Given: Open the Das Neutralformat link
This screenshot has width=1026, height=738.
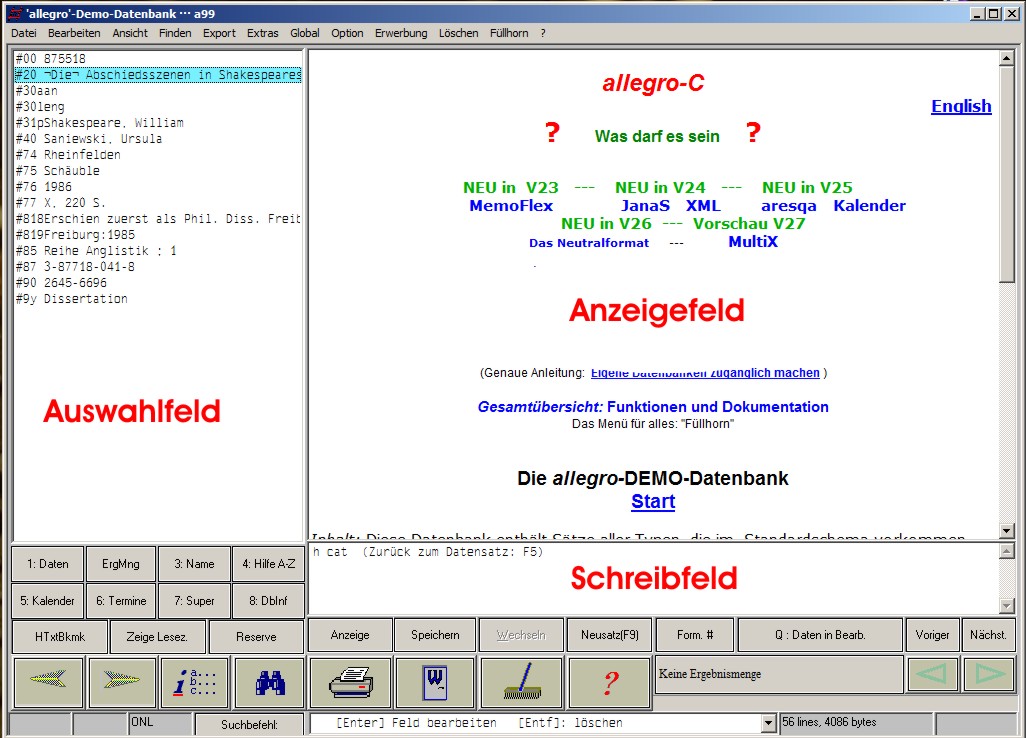Looking at the screenshot, I should coord(589,243).
